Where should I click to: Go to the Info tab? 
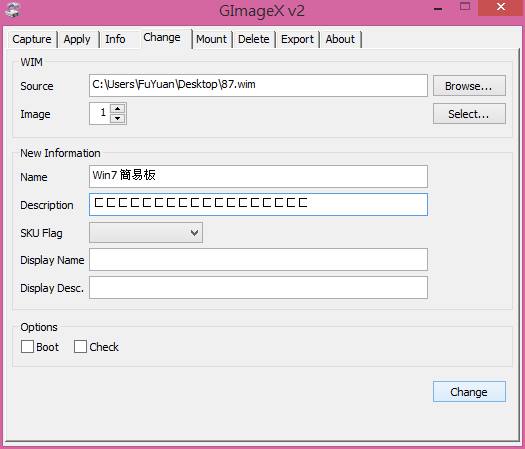click(116, 39)
